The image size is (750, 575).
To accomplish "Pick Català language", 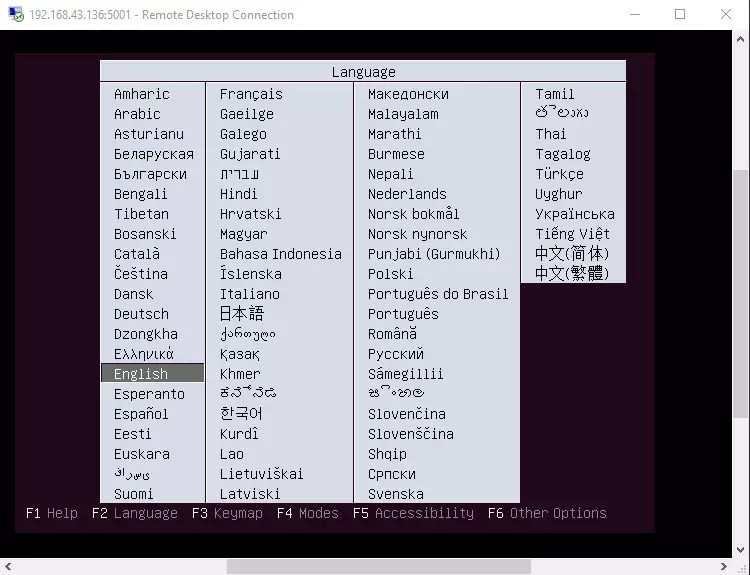I will 137,254.
